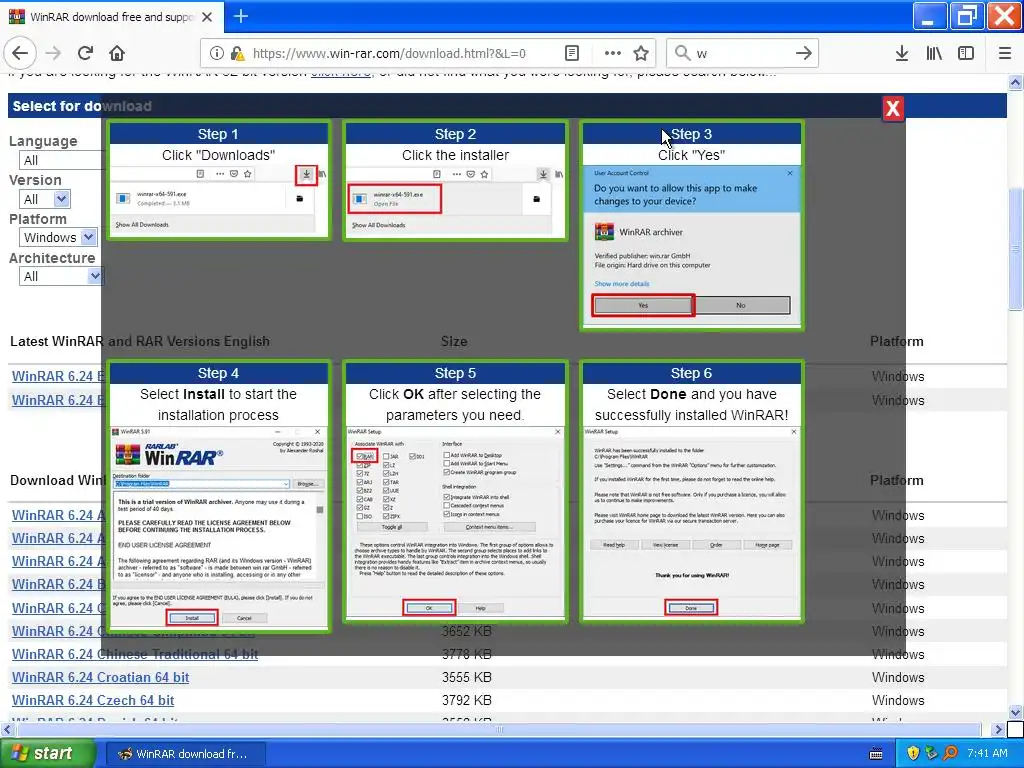The width and height of the screenshot is (1024, 768).
Task: Open page actions three-dot menu
Action: (613, 54)
